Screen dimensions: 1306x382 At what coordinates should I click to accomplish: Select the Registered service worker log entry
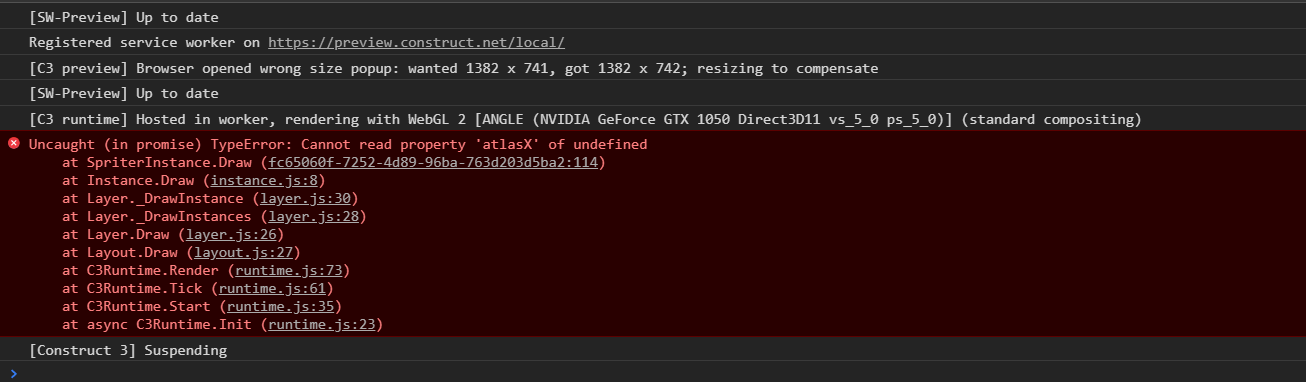(x=653, y=43)
